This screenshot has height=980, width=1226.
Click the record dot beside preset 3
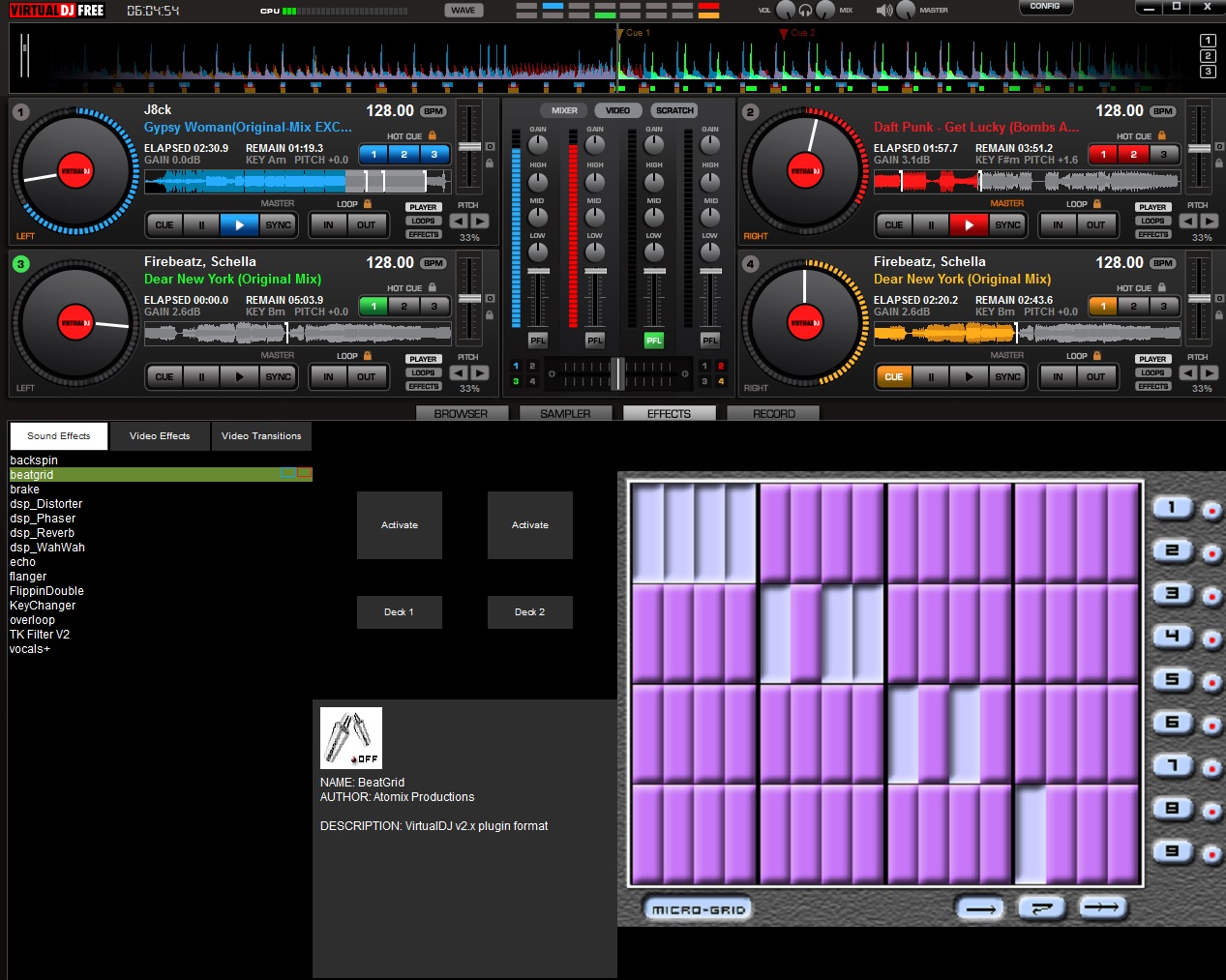pos(1211,597)
